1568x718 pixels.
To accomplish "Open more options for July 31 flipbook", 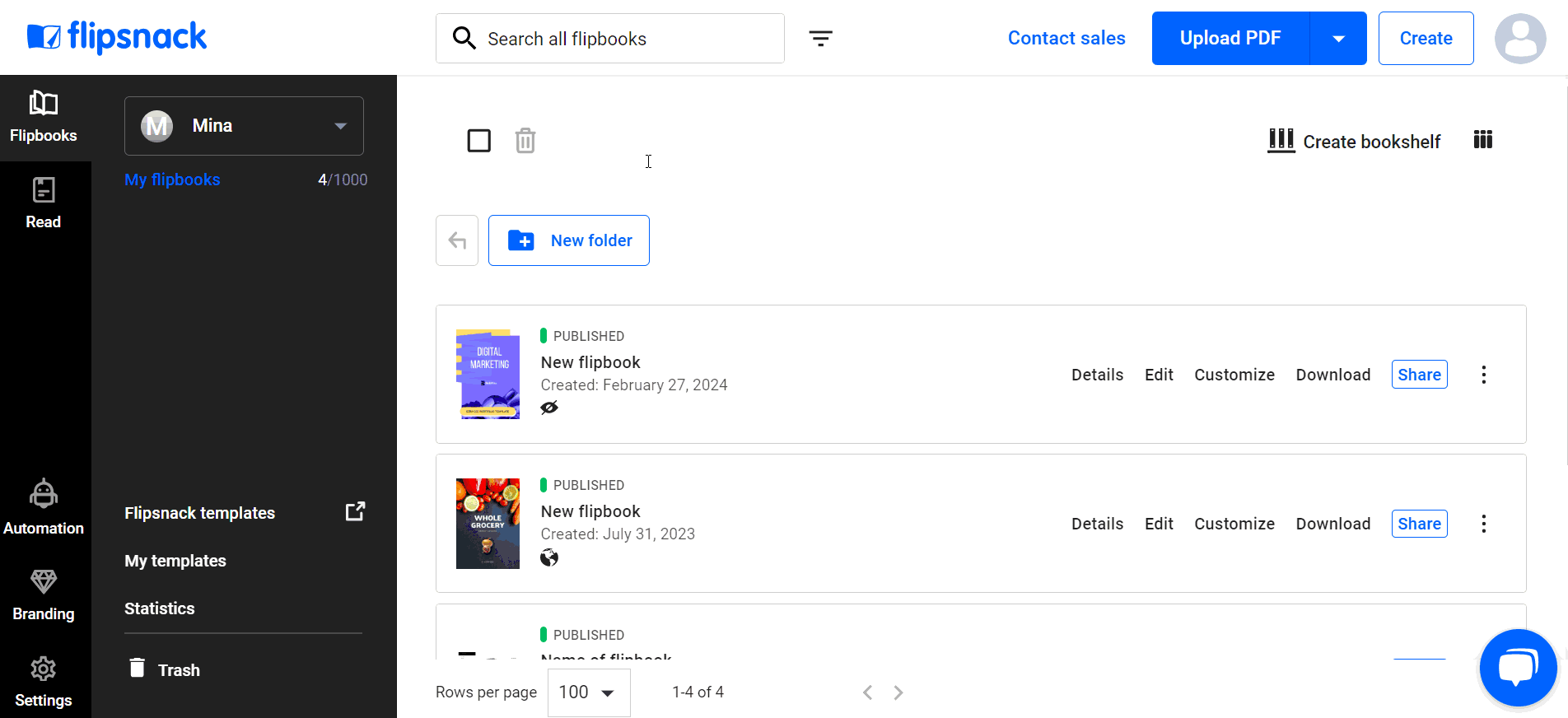I will point(1484,524).
